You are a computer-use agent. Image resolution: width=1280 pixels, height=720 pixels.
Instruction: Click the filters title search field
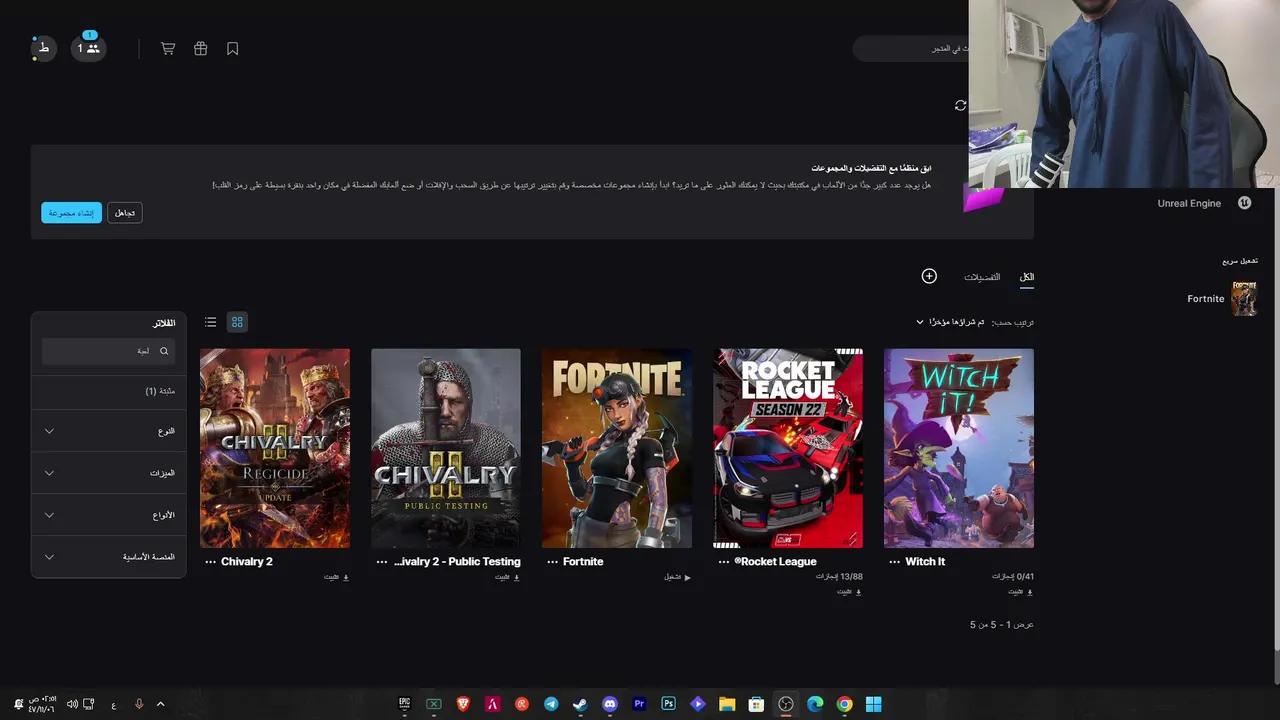click(x=108, y=351)
